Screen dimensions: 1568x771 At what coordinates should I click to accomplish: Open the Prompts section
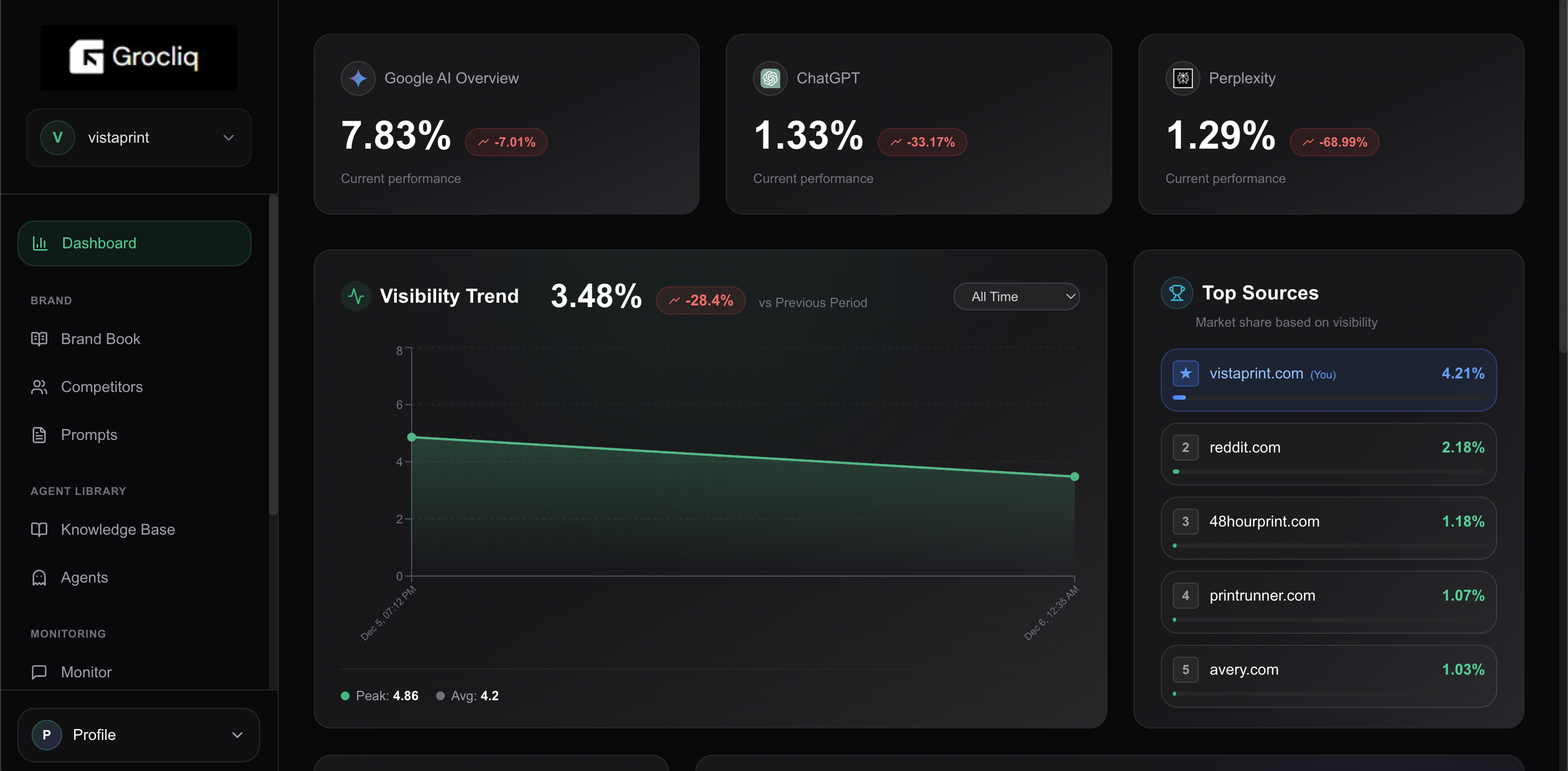pos(89,435)
